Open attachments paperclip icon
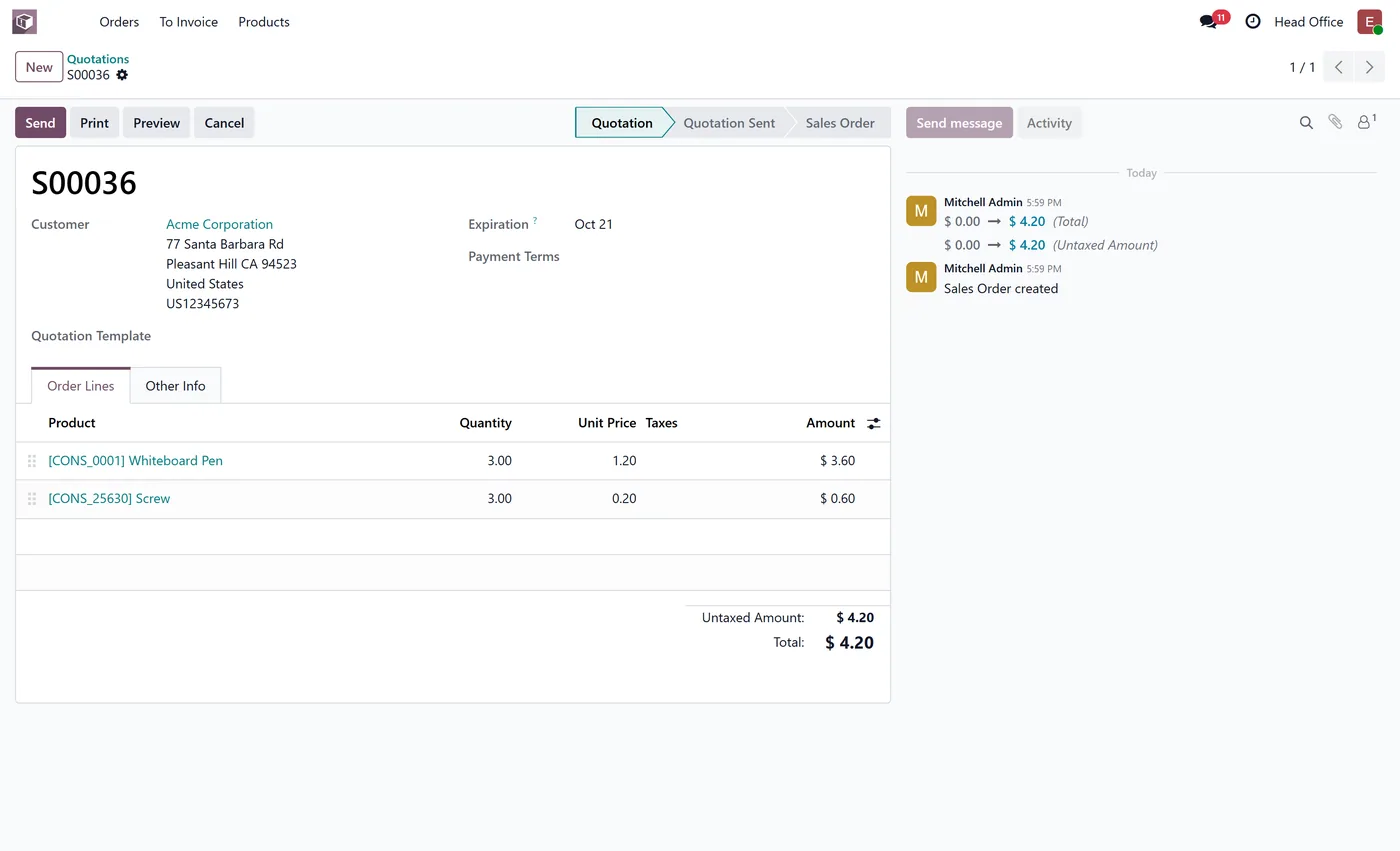Image resolution: width=1400 pixels, height=851 pixels. tap(1335, 122)
